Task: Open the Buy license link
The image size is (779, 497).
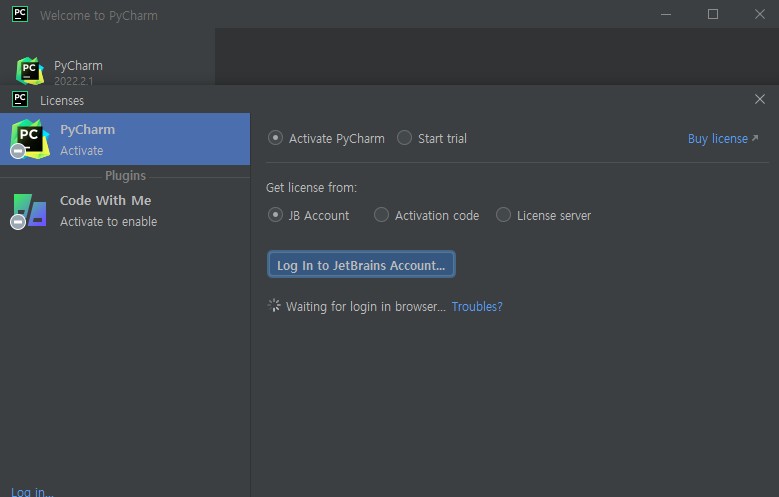Action: coord(722,139)
